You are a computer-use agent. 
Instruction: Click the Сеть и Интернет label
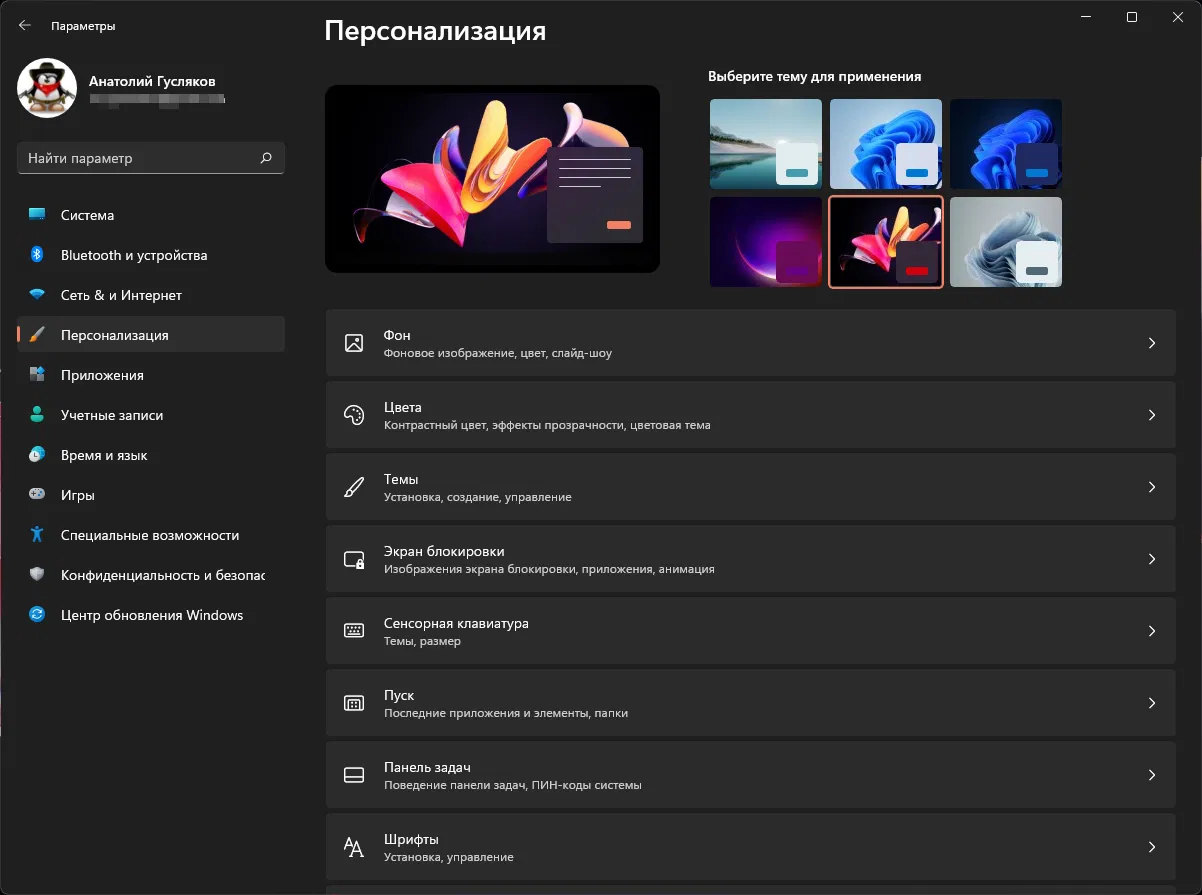tap(121, 295)
